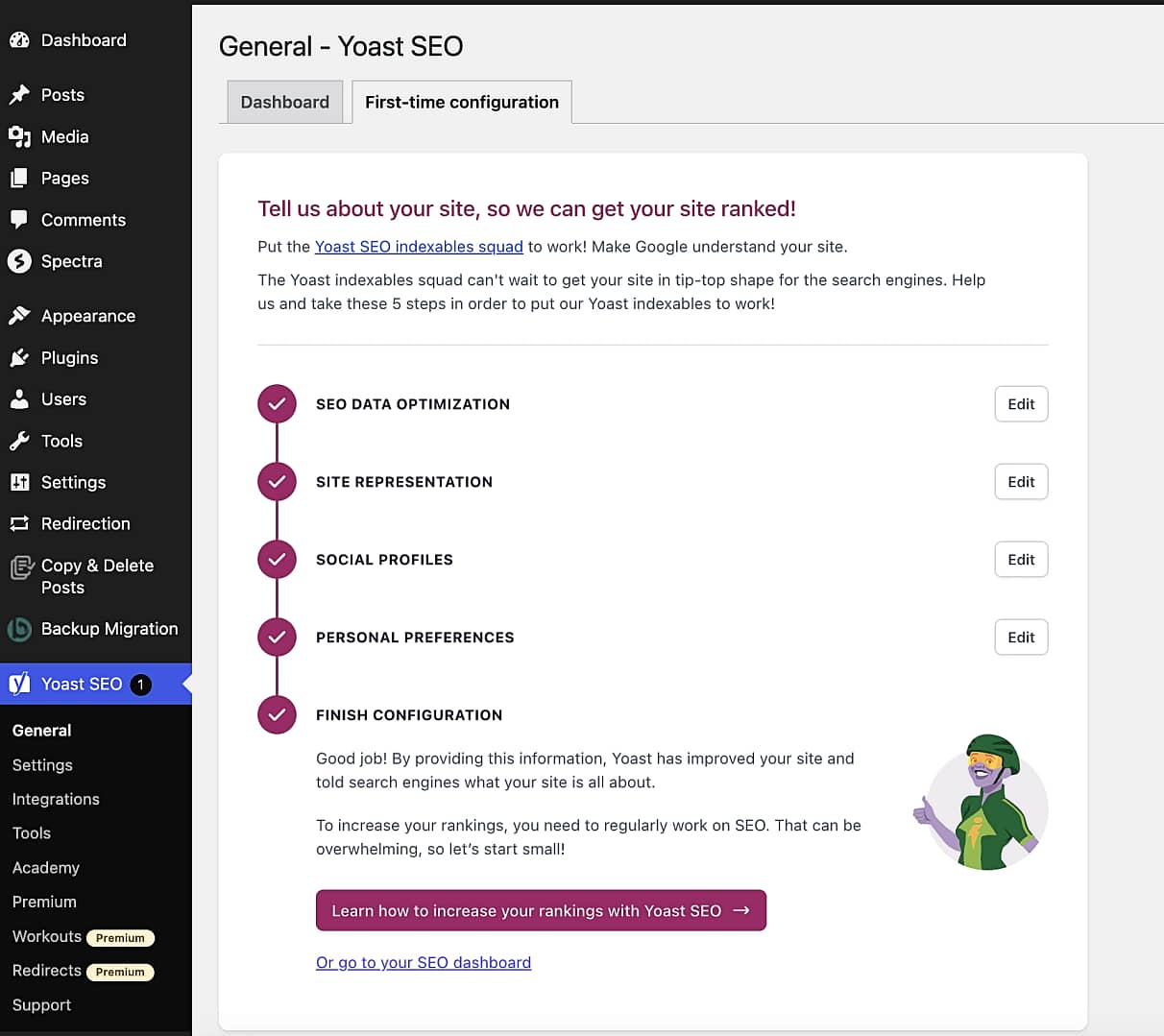Viewport: 1164px width, 1036px height.
Task: Click the Backup Migration logo icon
Action: coord(19,629)
